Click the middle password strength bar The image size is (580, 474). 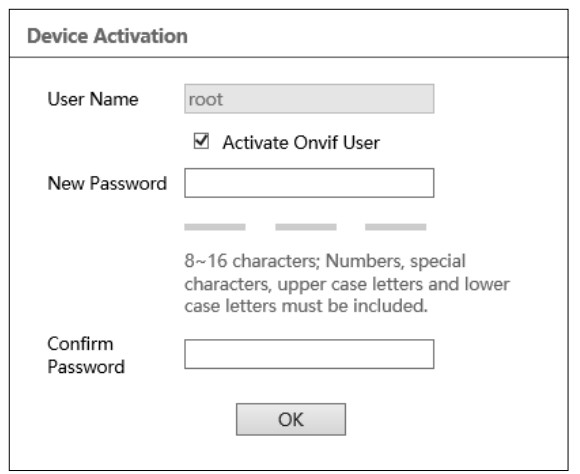pyautogui.click(x=306, y=227)
